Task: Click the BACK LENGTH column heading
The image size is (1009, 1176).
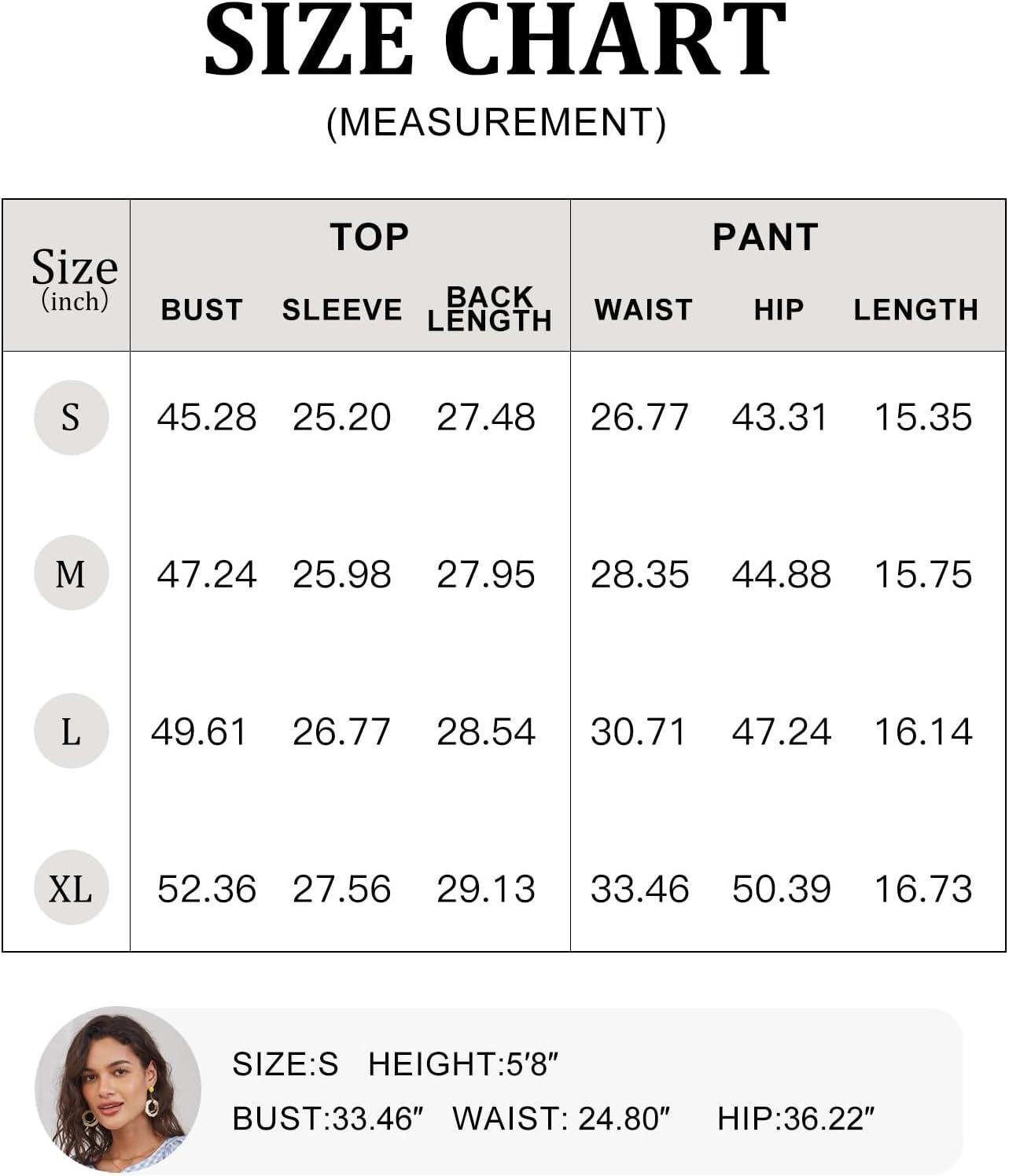Action: [x=489, y=309]
